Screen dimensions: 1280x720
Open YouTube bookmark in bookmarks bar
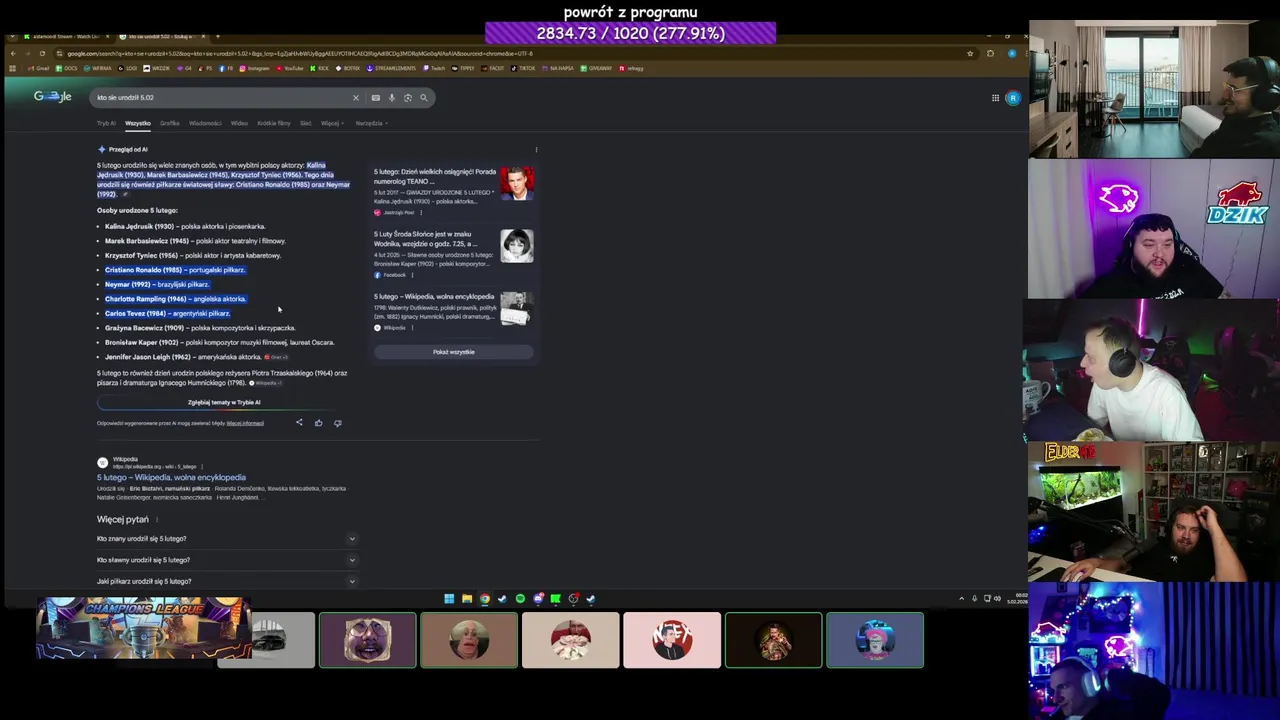coord(290,68)
